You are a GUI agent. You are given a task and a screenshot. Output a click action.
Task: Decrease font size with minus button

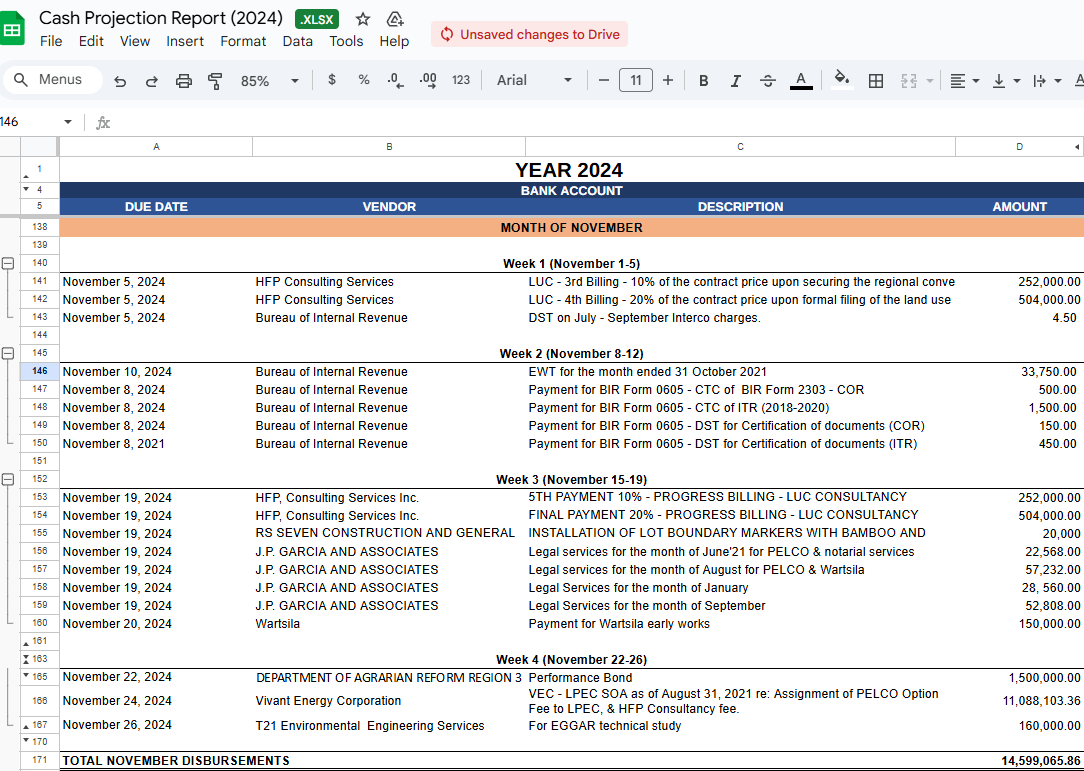point(604,80)
